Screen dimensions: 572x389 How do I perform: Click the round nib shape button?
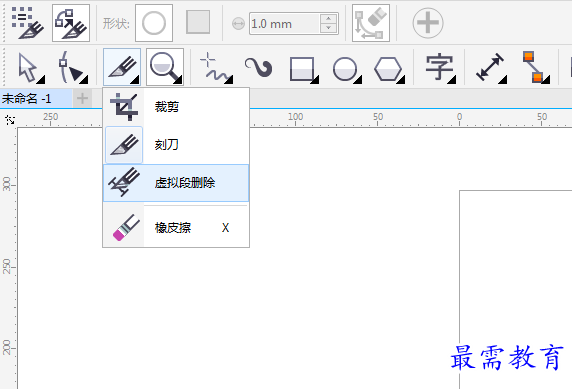[154, 23]
